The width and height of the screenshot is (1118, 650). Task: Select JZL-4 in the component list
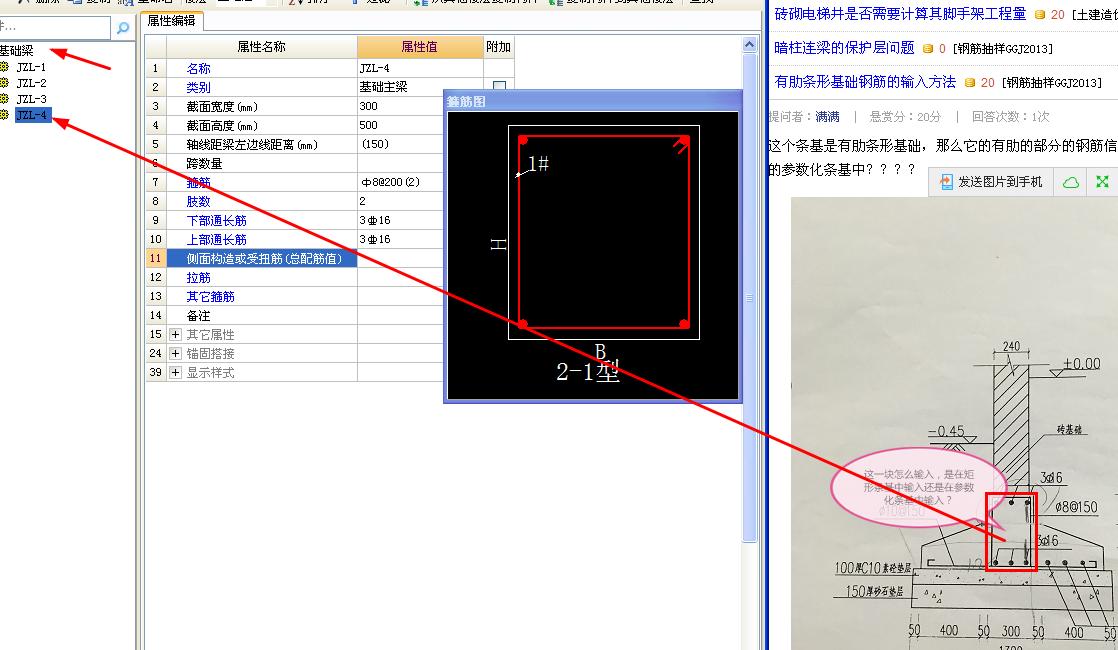click(32, 115)
